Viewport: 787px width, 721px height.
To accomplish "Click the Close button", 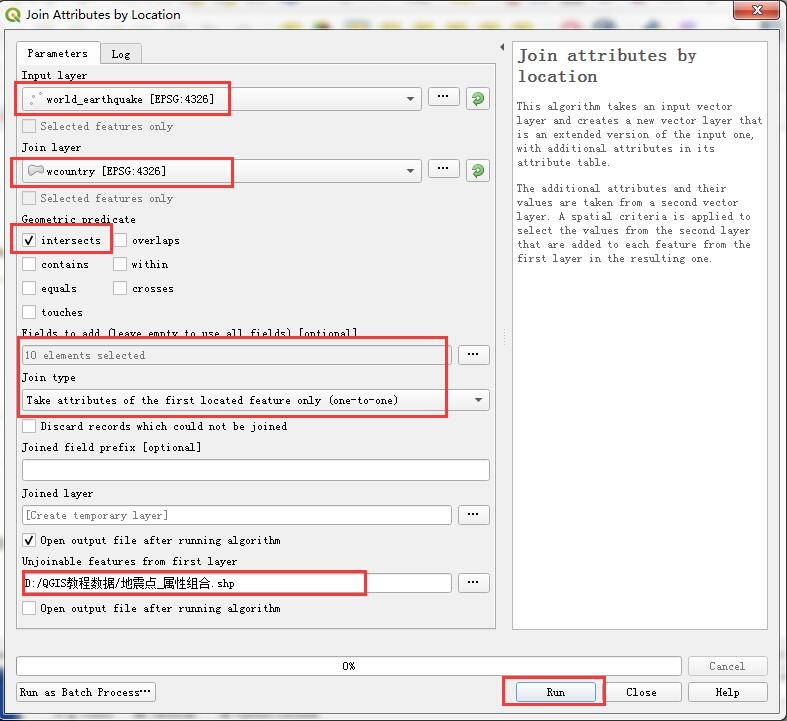I will tap(641, 692).
